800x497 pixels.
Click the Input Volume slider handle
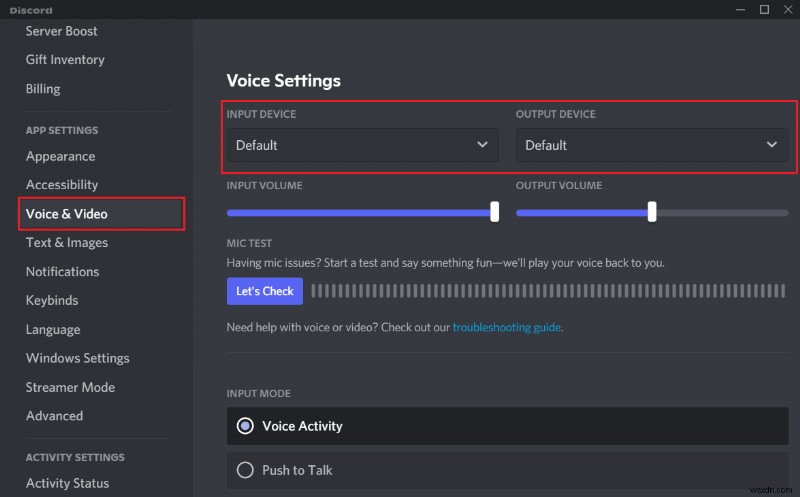coord(494,211)
